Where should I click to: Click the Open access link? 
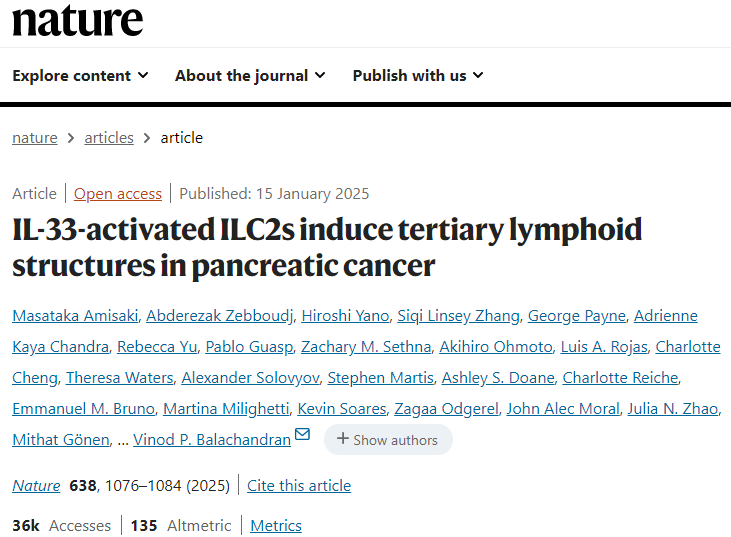(x=118, y=193)
